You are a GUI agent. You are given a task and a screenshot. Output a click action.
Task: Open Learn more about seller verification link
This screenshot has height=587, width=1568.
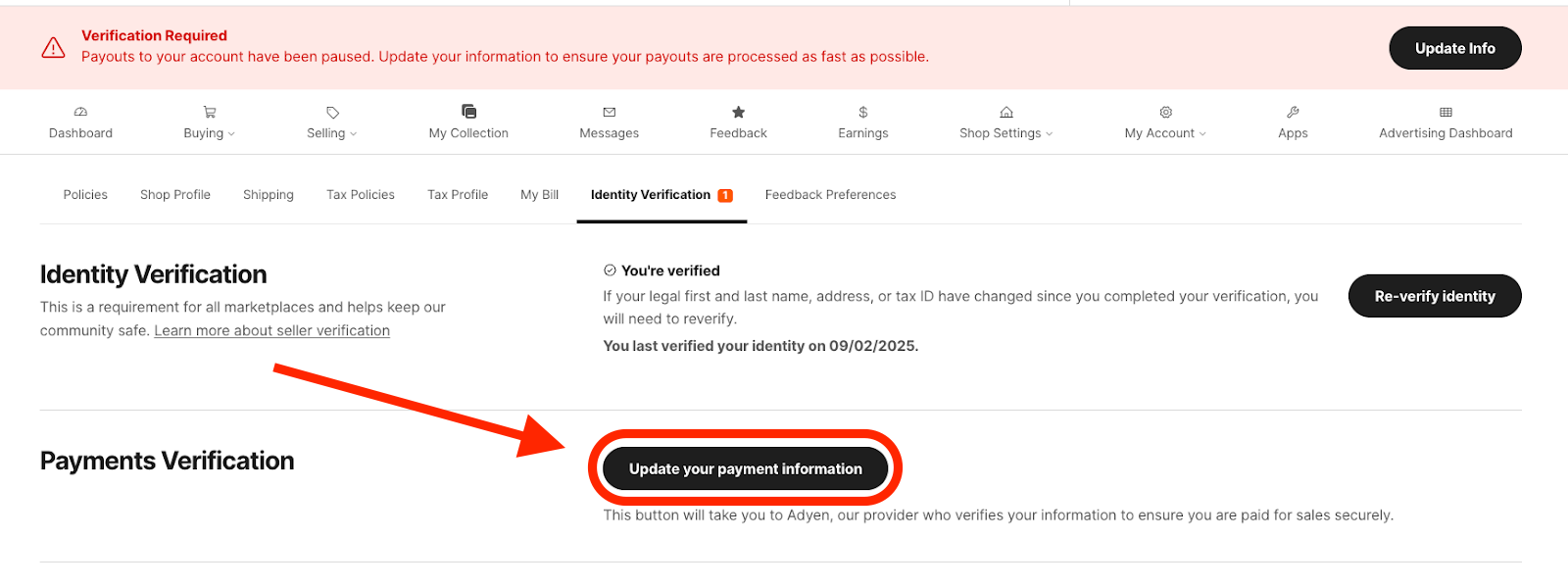click(271, 331)
